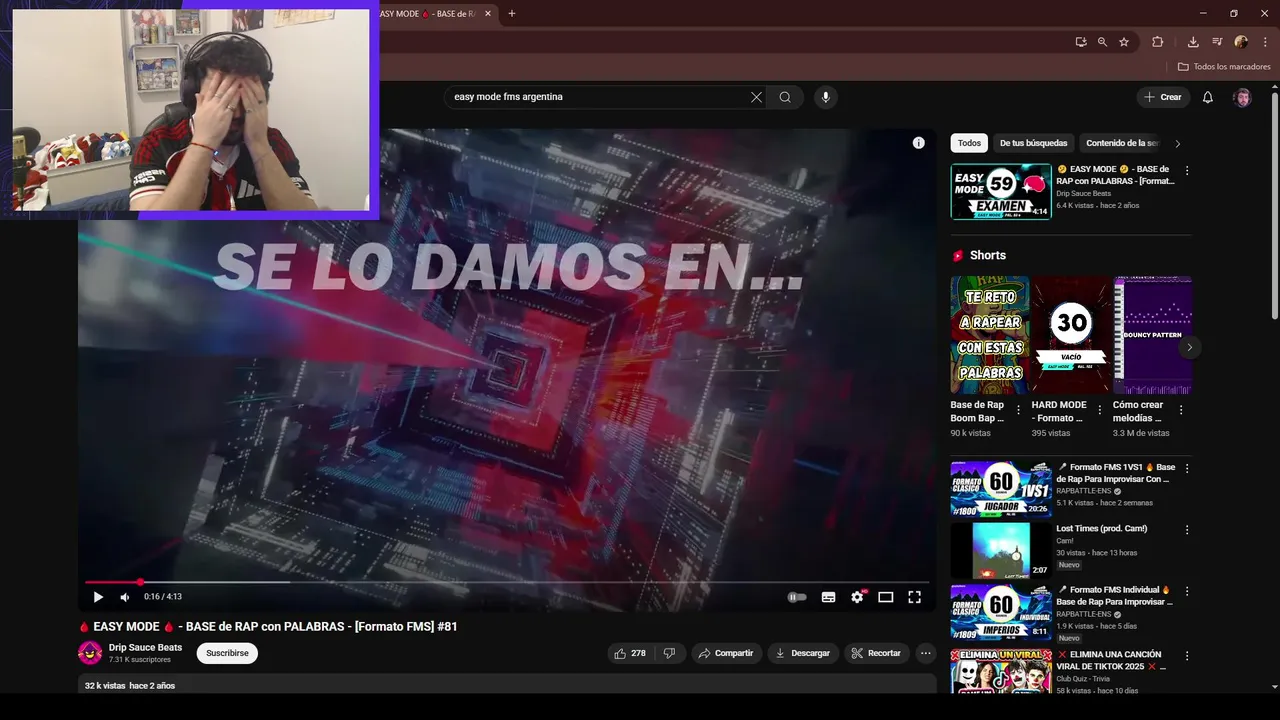Bookmark this page star icon

click(x=1124, y=42)
